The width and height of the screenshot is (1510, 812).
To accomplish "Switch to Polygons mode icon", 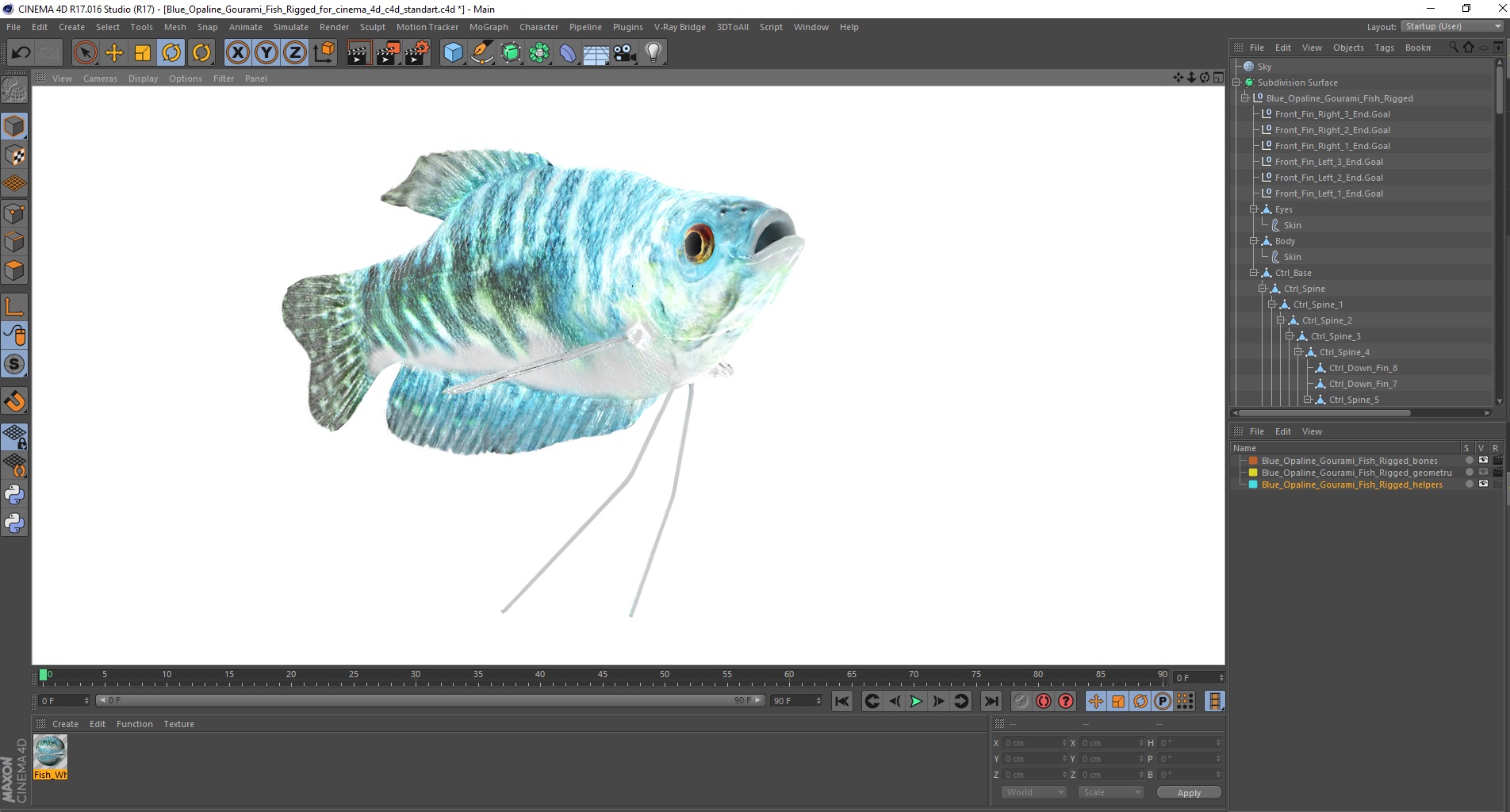I will pyautogui.click(x=14, y=270).
